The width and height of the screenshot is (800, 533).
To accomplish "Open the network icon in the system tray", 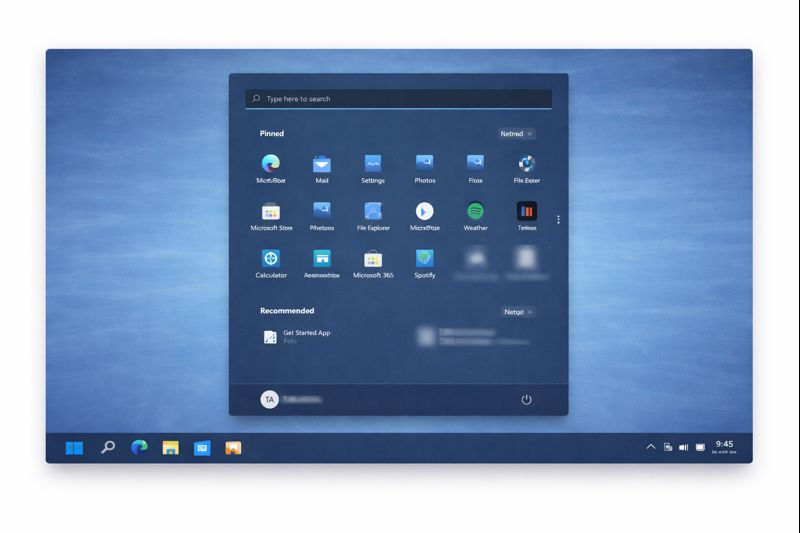I will pyautogui.click(x=668, y=447).
